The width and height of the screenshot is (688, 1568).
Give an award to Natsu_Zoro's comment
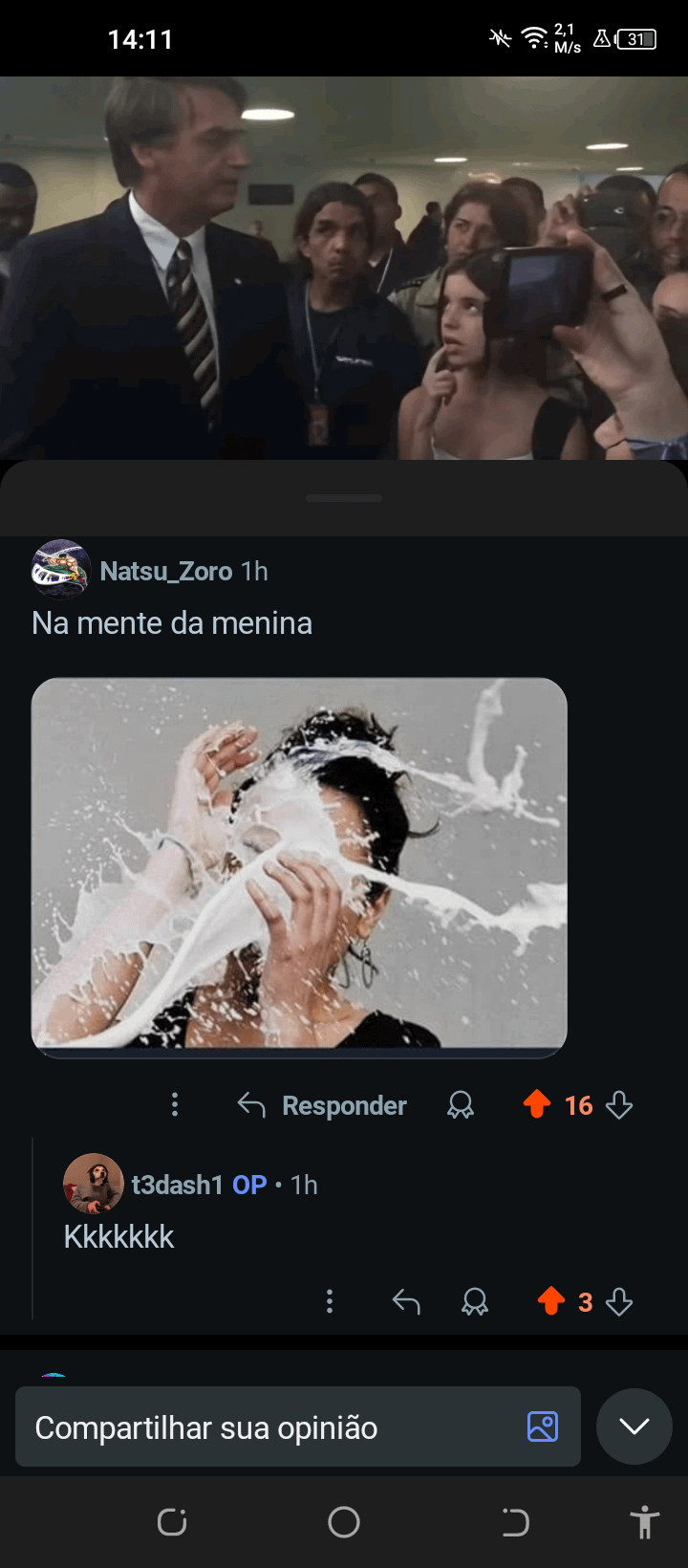click(x=461, y=1105)
